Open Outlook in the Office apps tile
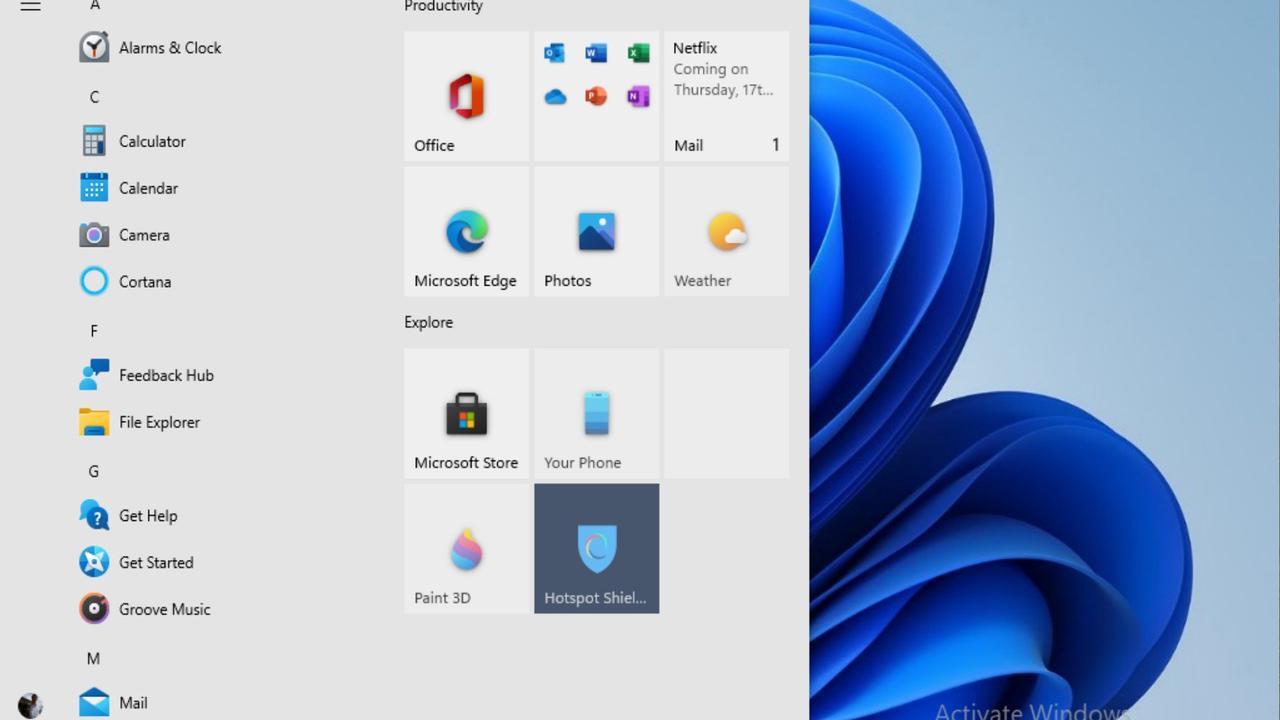Screen dimensions: 1280x720 554,53
